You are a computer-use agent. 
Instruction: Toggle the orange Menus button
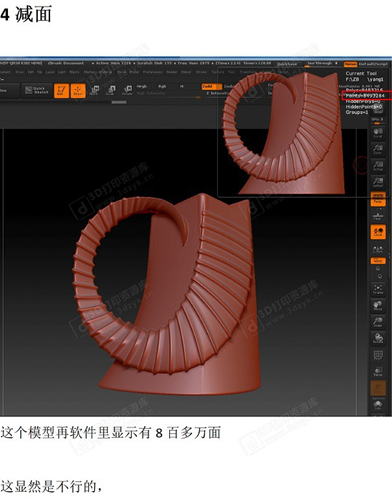coord(350,64)
